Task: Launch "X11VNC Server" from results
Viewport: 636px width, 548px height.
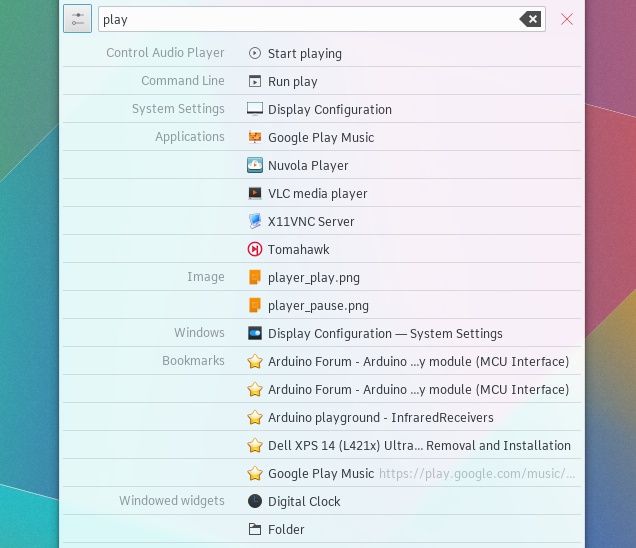Action: coord(311,221)
